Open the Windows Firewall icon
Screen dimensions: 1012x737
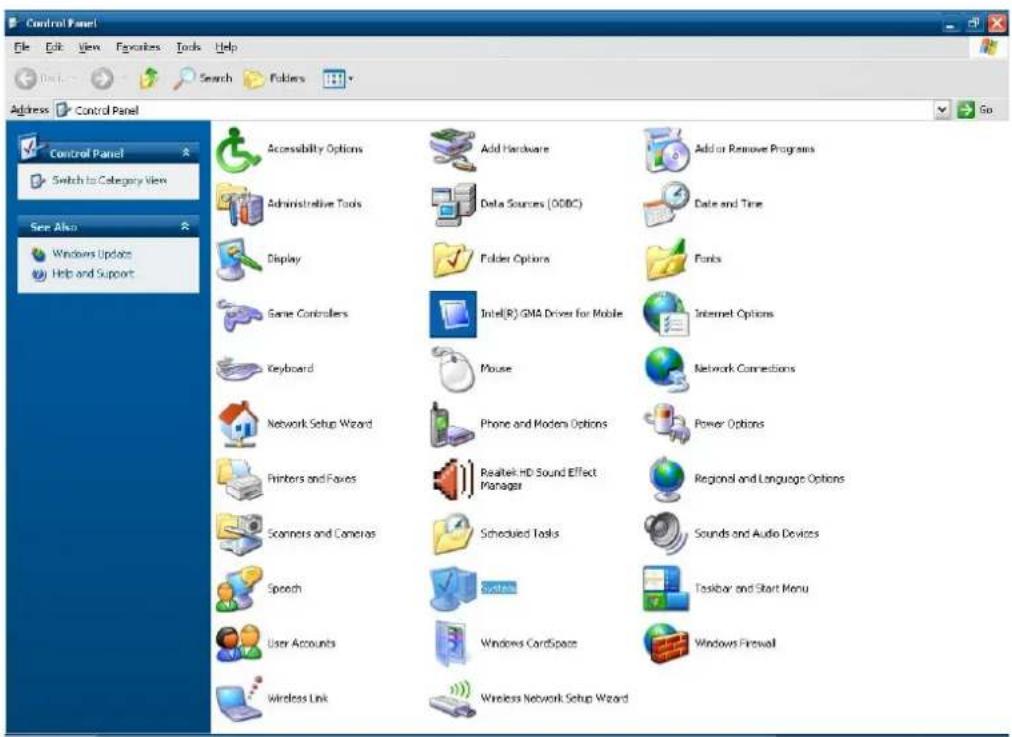pos(667,644)
